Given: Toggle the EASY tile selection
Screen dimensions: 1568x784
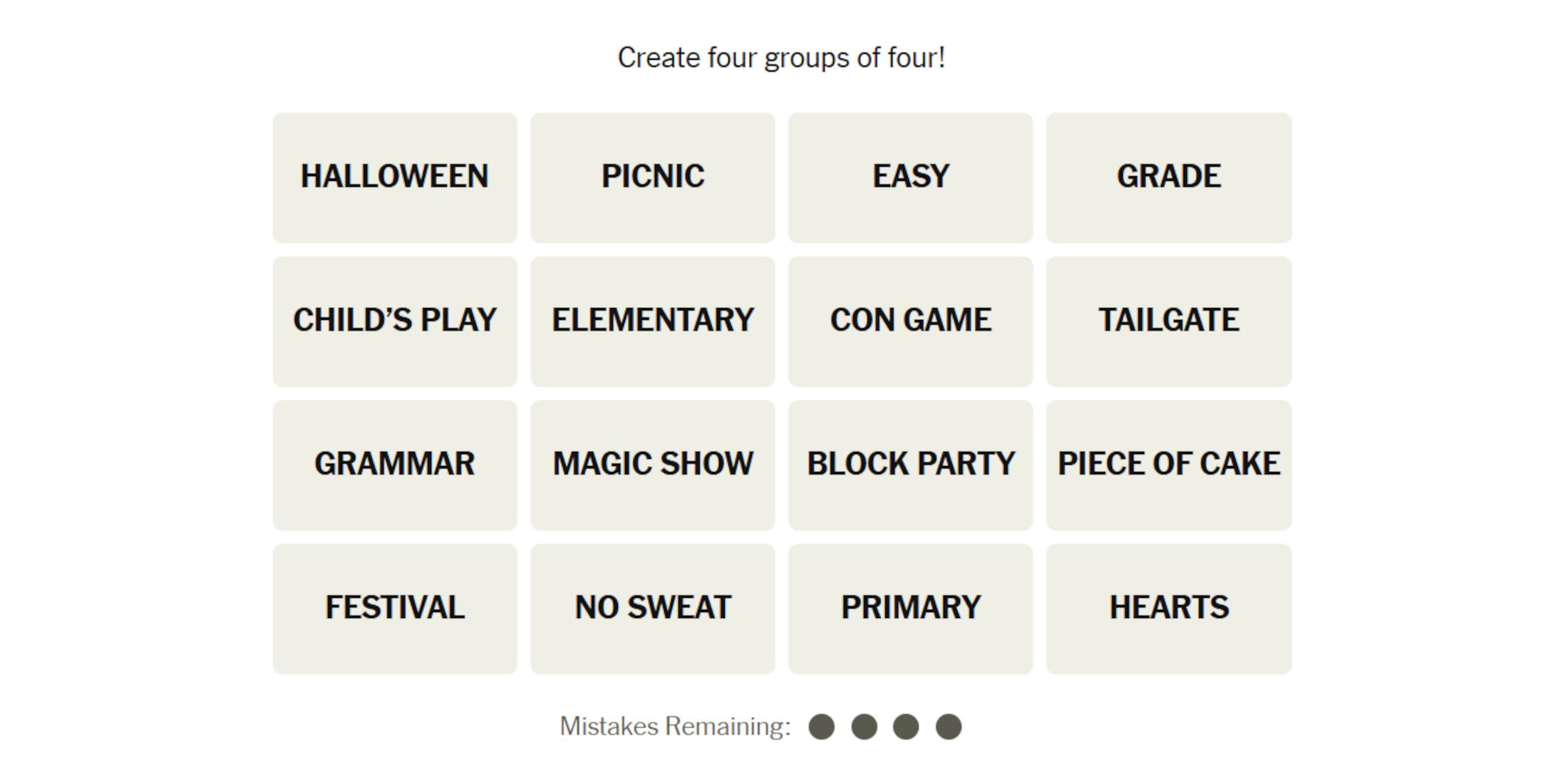Looking at the screenshot, I should [910, 177].
